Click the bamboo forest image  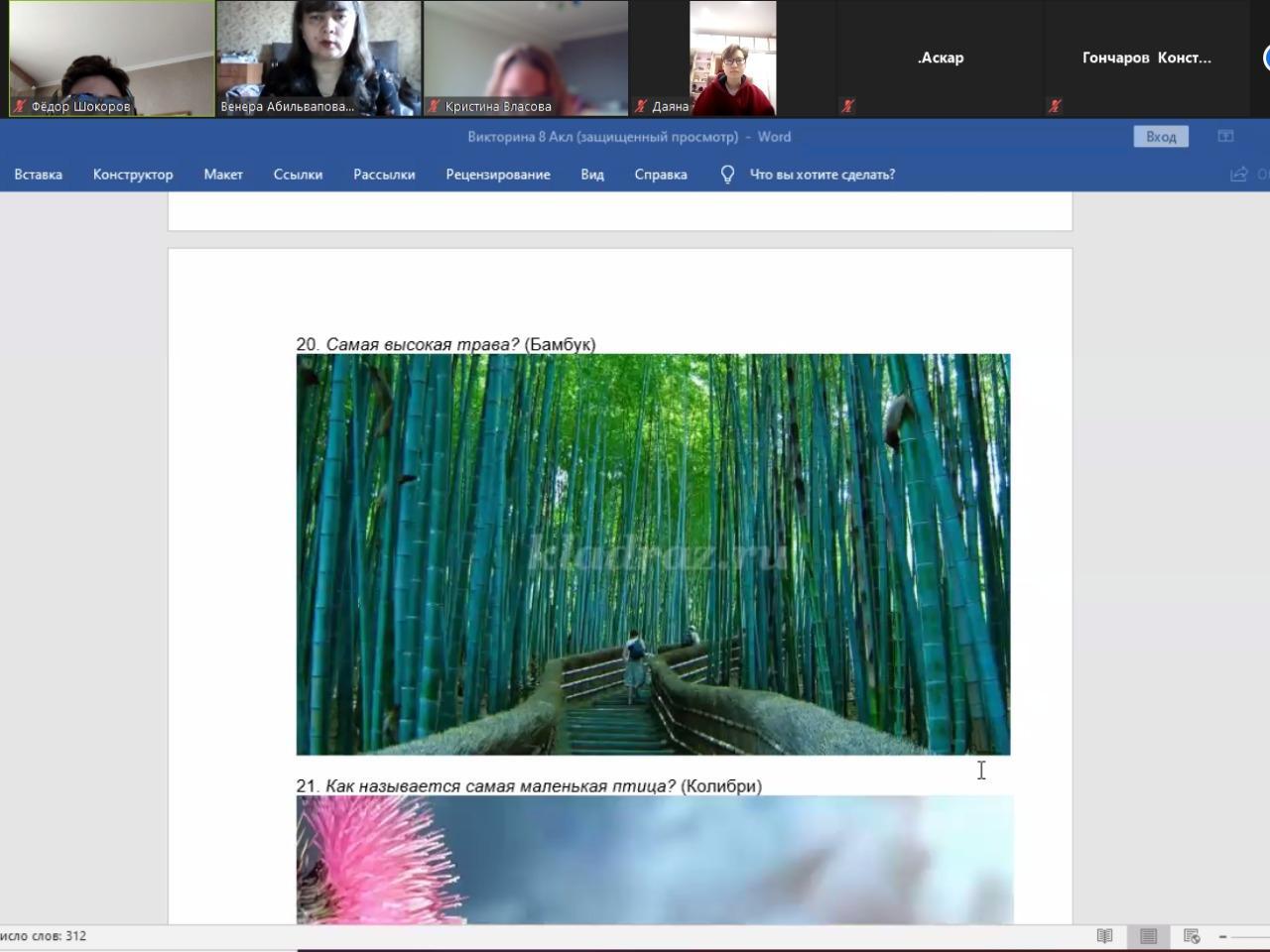point(653,553)
